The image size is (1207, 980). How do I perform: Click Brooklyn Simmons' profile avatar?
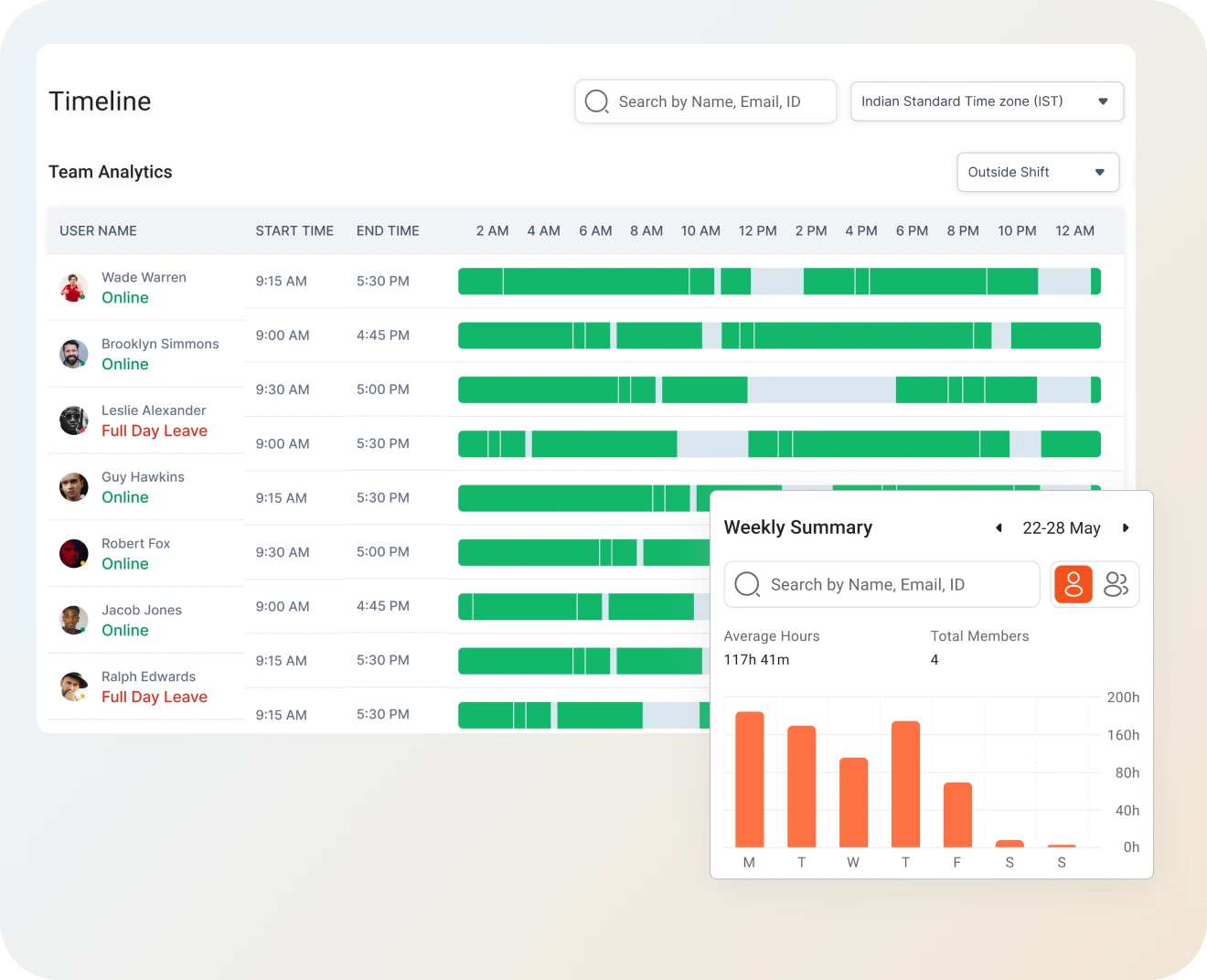point(73,354)
